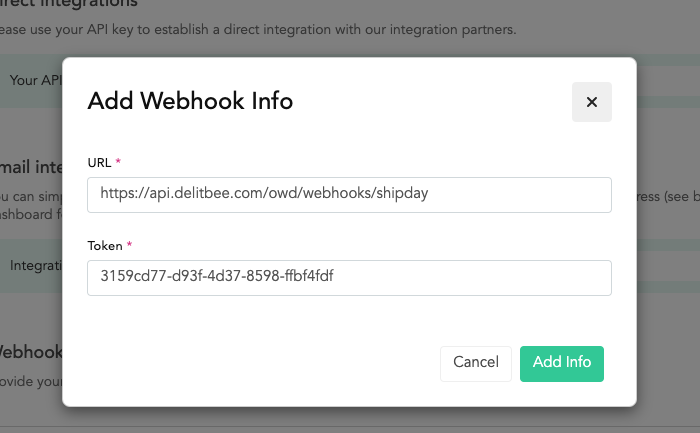Click the red asterisk beside Token
The height and width of the screenshot is (433, 700).
[129, 244]
